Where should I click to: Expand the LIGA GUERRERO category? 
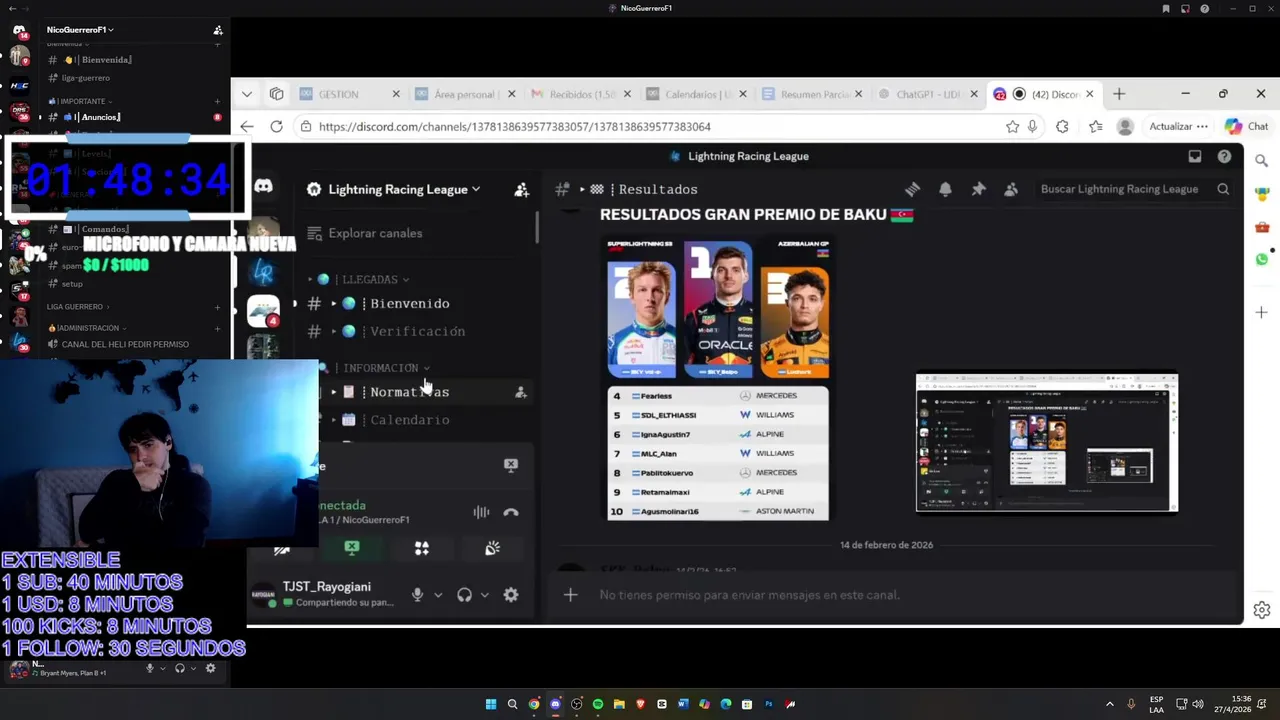[x=78, y=307]
